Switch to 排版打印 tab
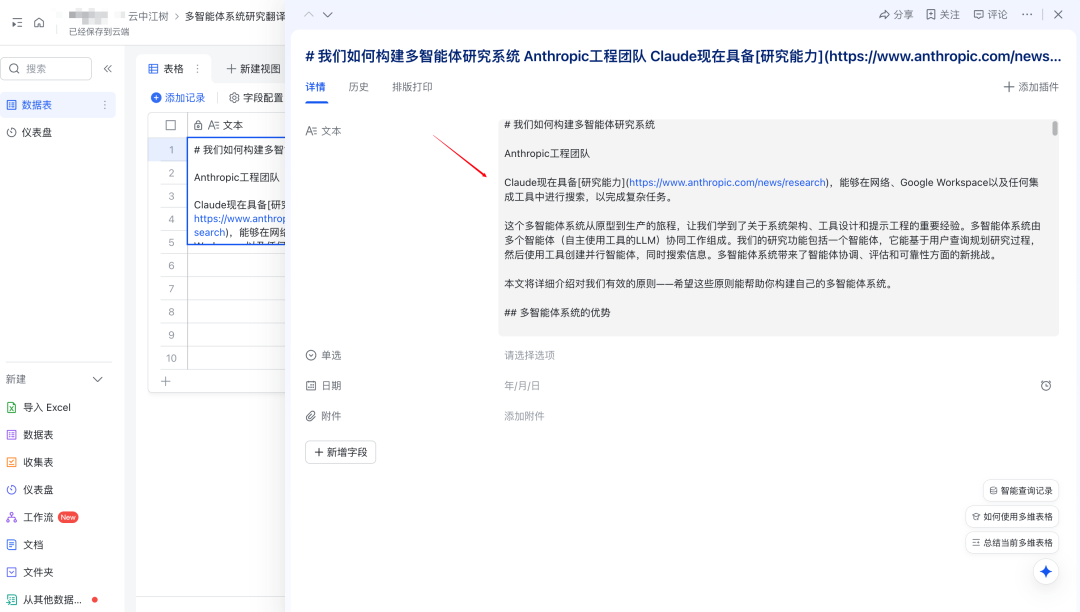 (x=412, y=87)
